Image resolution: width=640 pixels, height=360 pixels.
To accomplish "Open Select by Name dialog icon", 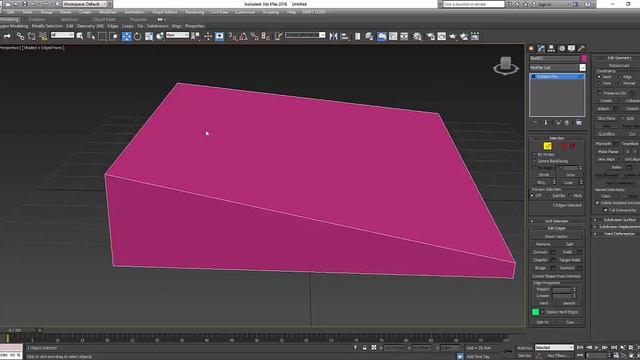I will (x=91, y=37).
